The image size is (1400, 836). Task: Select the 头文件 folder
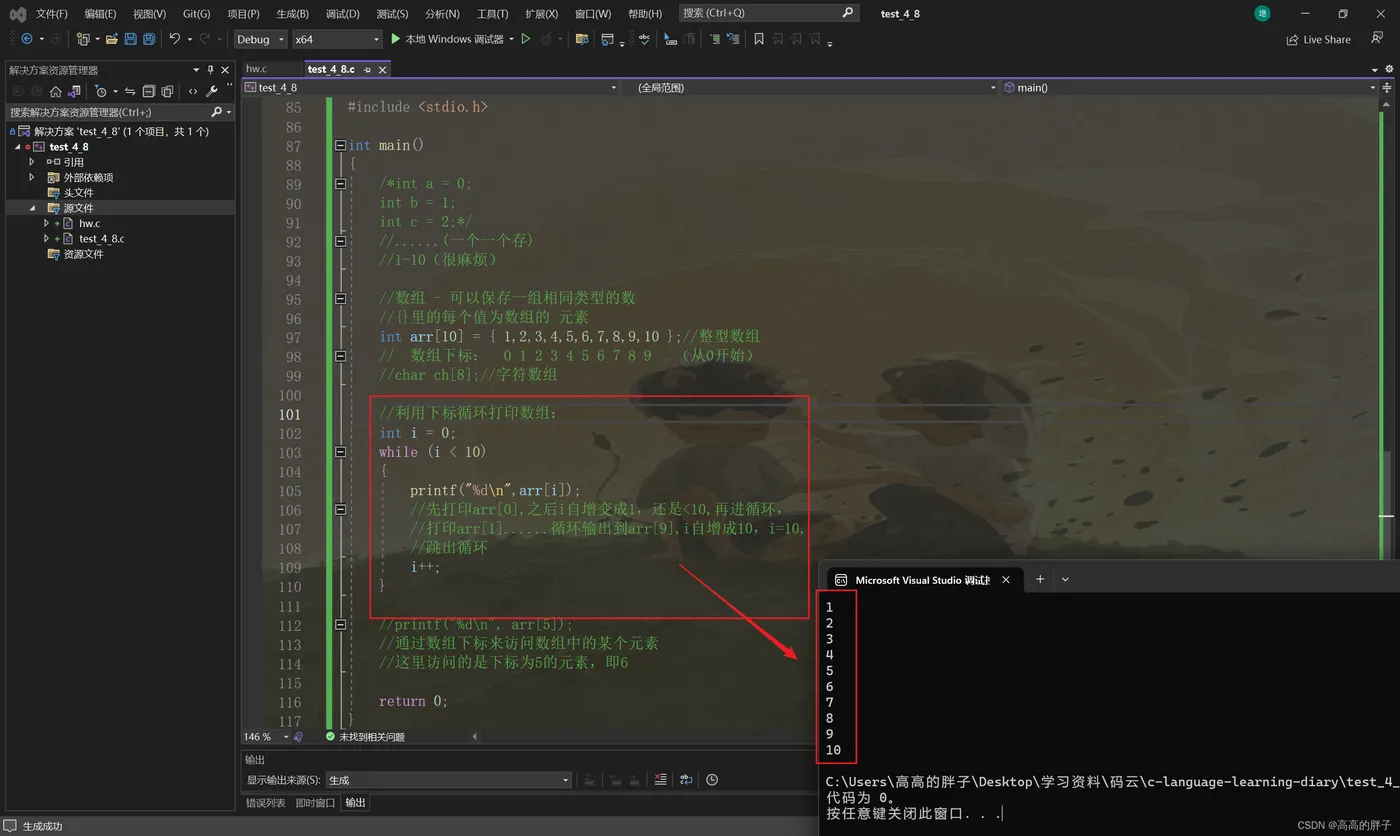78,193
